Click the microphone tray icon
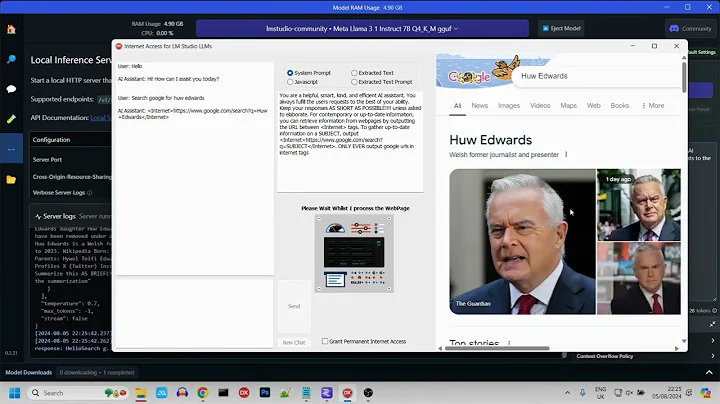Screen dimensions: 720x404 tap(582, 393)
